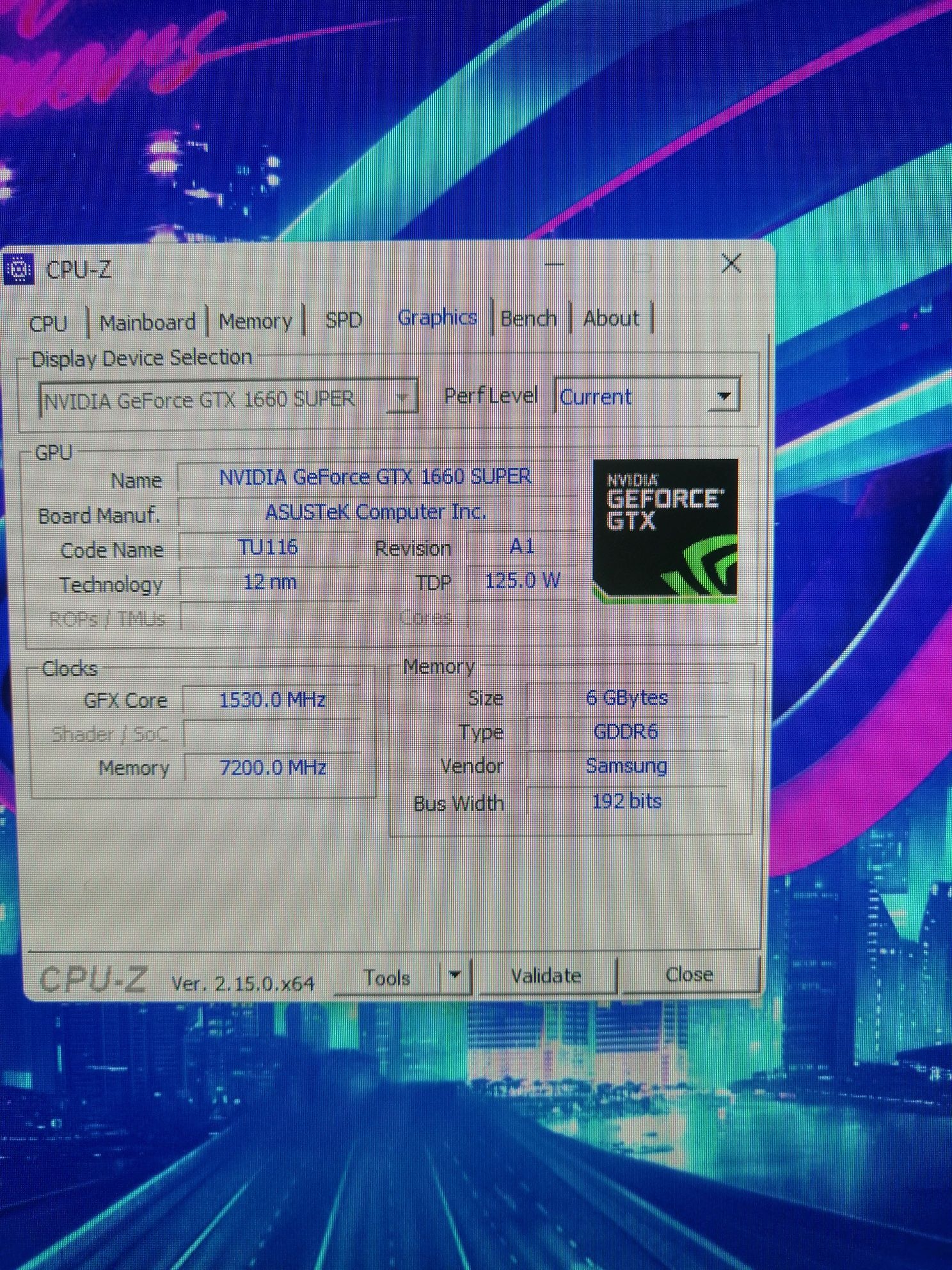Click the NVIDIA GeForce GTX logo image
Viewport: 952px width, 1270px height.
(665, 530)
